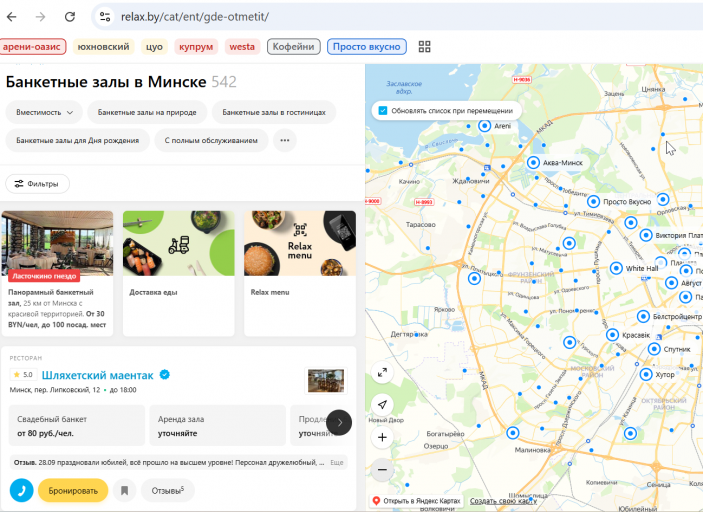The width and height of the screenshot is (703, 512).
Task: Open the Просто вкусно tab group
Action: [367, 47]
